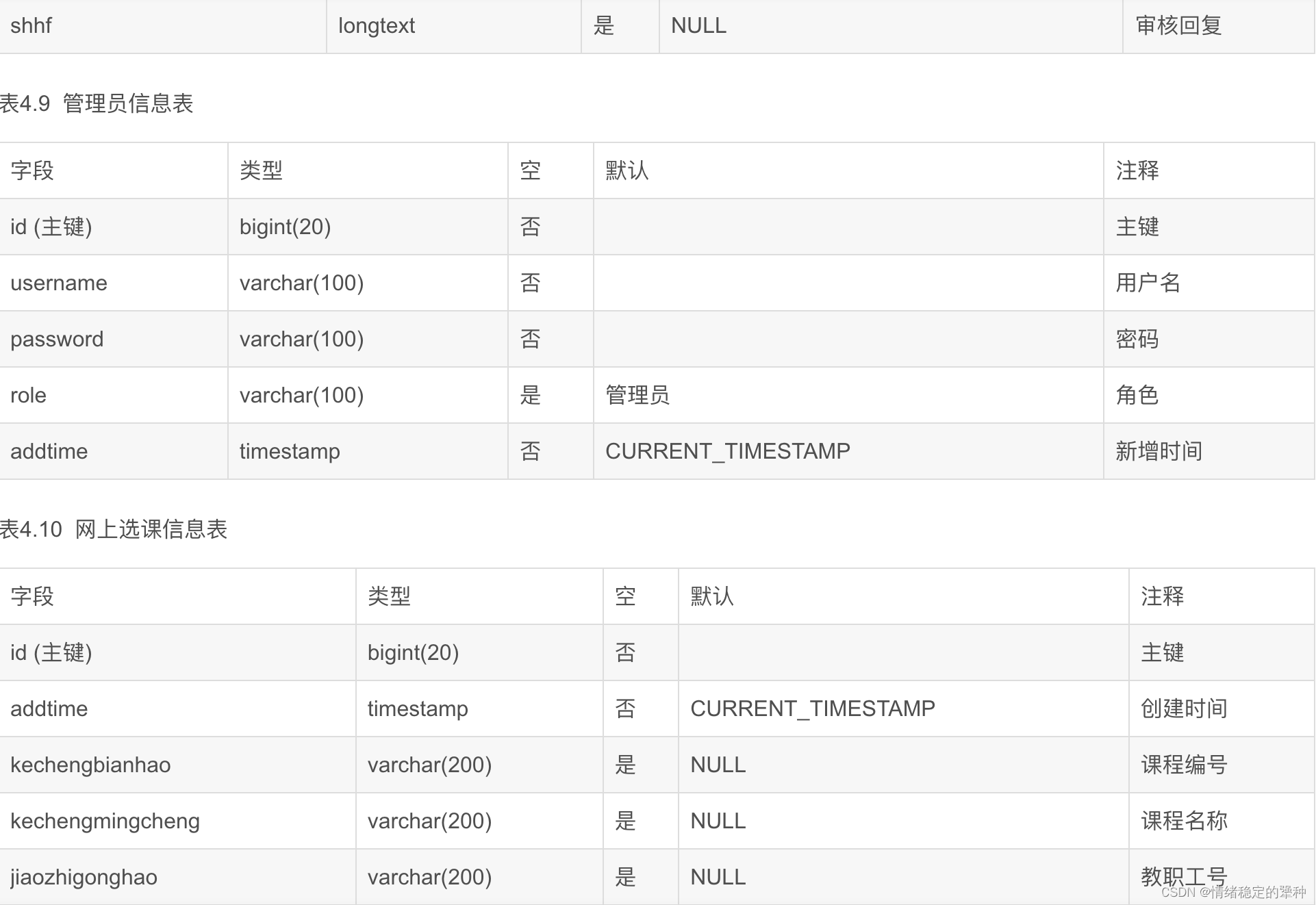Click the '注释' header in admin table
The image size is (1316, 905).
click(1137, 170)
